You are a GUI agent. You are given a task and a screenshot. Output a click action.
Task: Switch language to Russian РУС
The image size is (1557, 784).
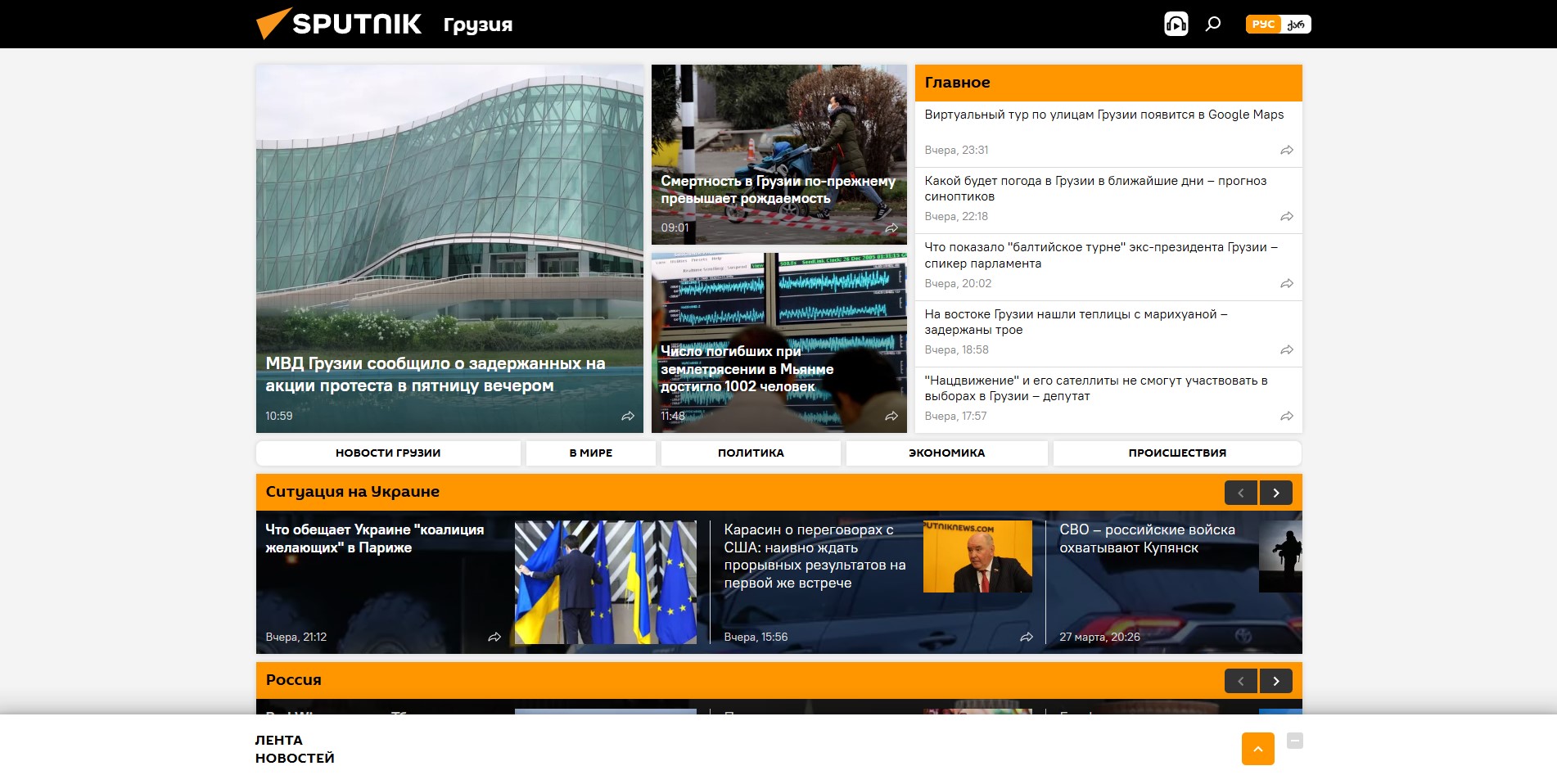coord(1263,25)
